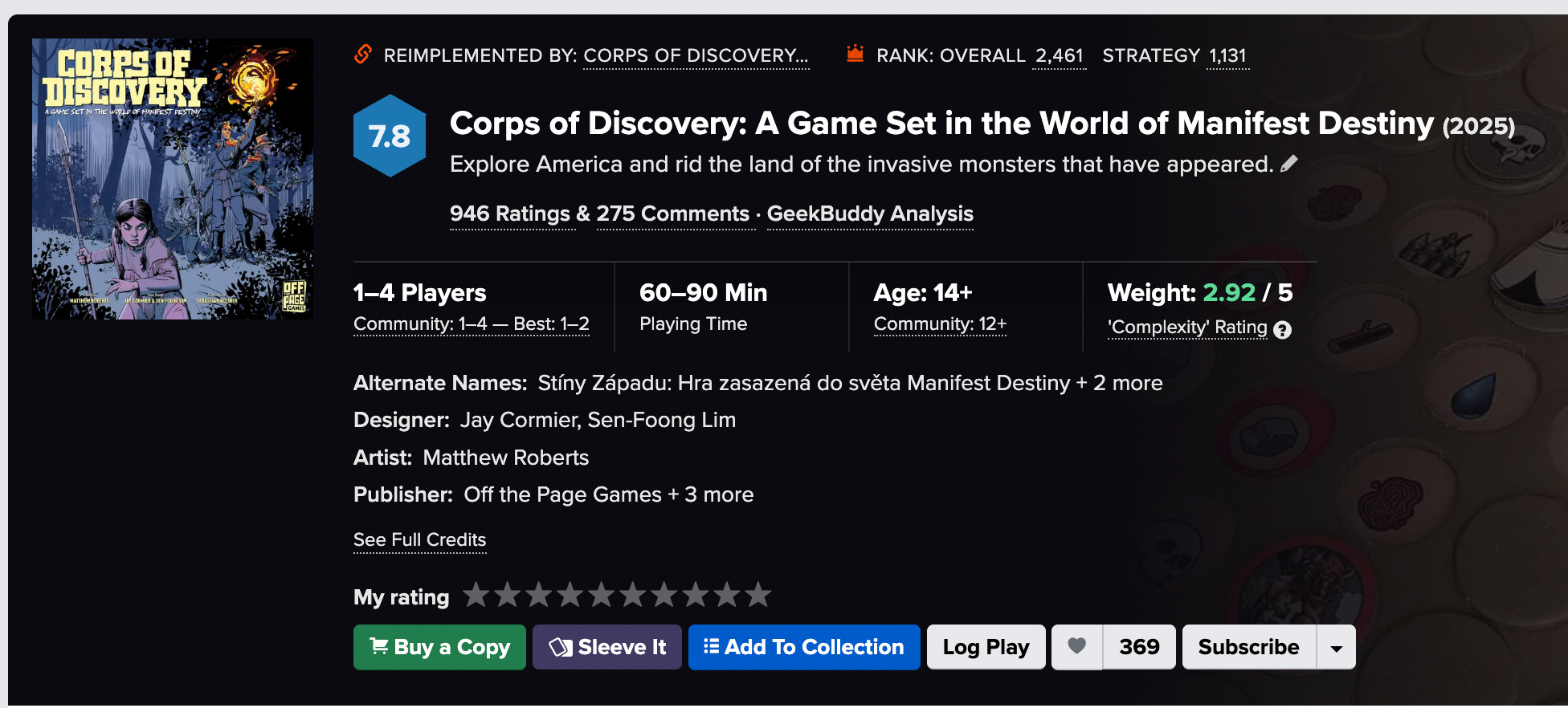Rate the game five stars
Screen dimensions: 1568x708
602,595
